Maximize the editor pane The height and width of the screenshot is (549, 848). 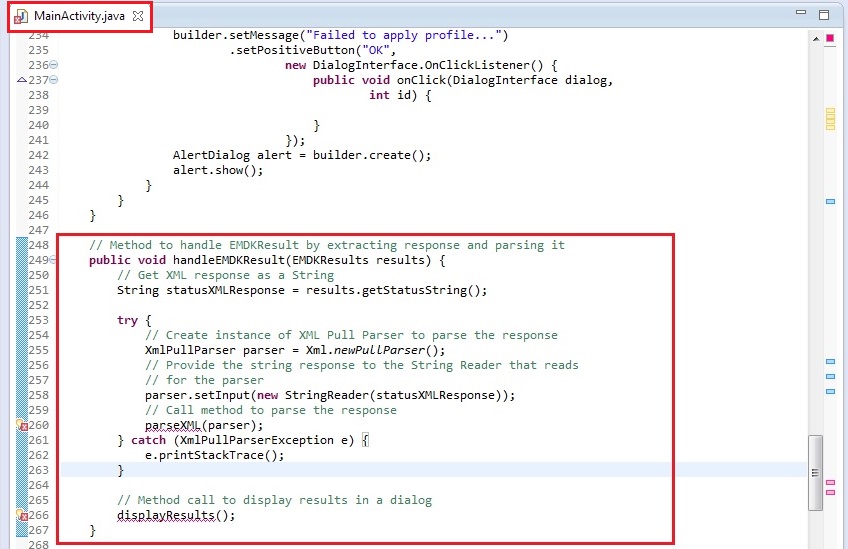click(823, 15)
